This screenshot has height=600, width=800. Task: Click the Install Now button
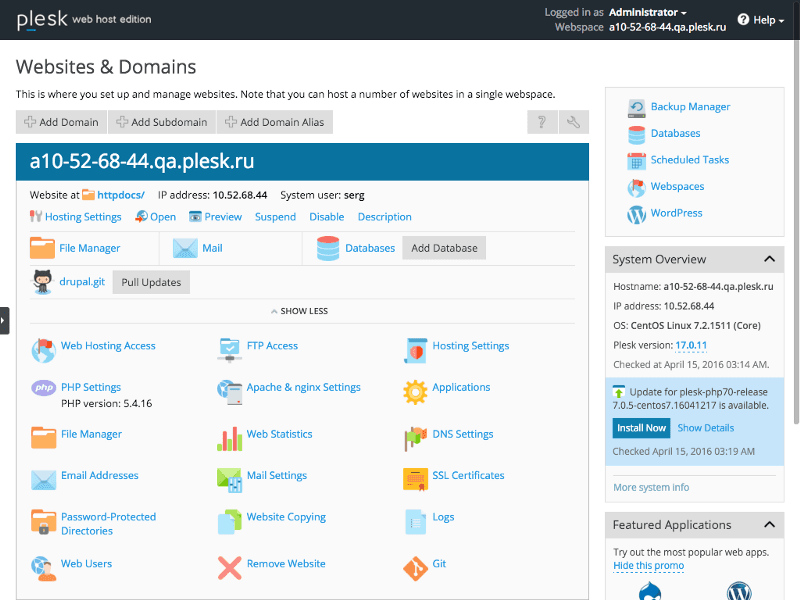click(x=641, y=427)
